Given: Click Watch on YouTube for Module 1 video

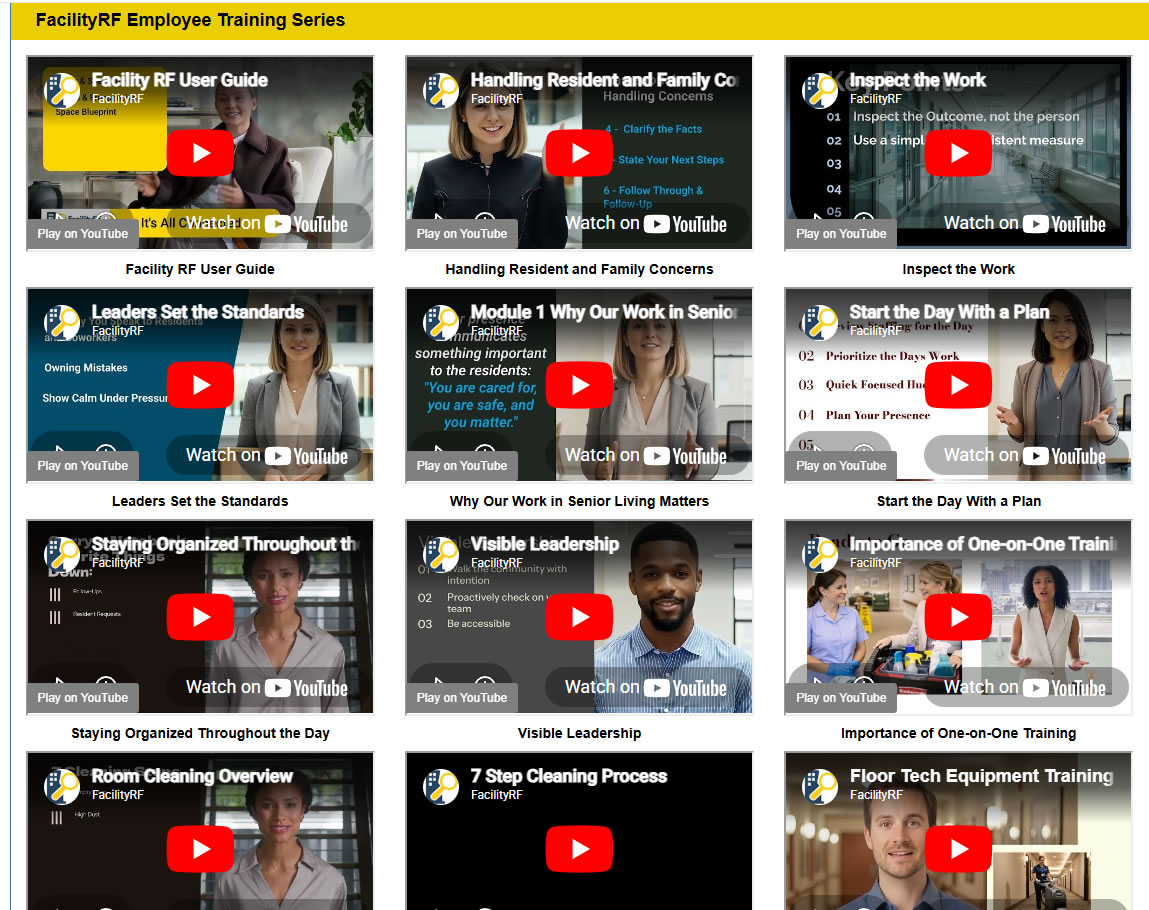Looking at the screenshot, I should click(646, 456).
